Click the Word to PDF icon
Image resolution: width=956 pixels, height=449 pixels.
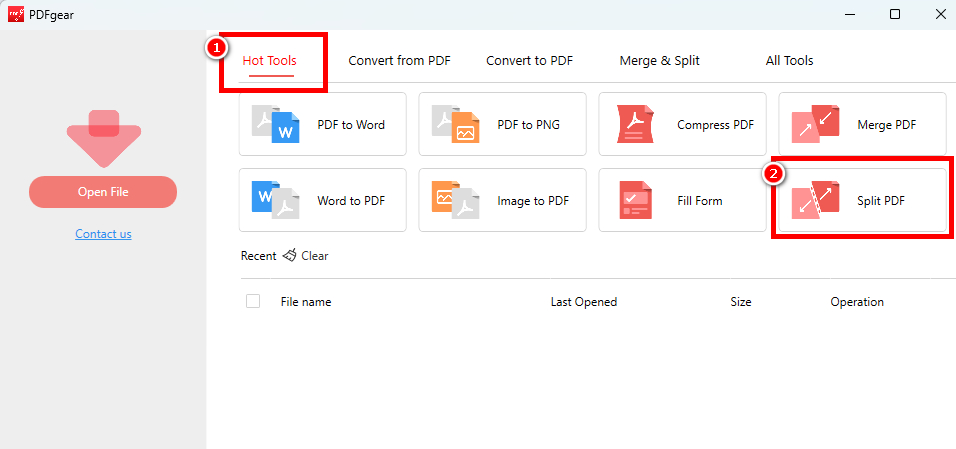(276, 199)
